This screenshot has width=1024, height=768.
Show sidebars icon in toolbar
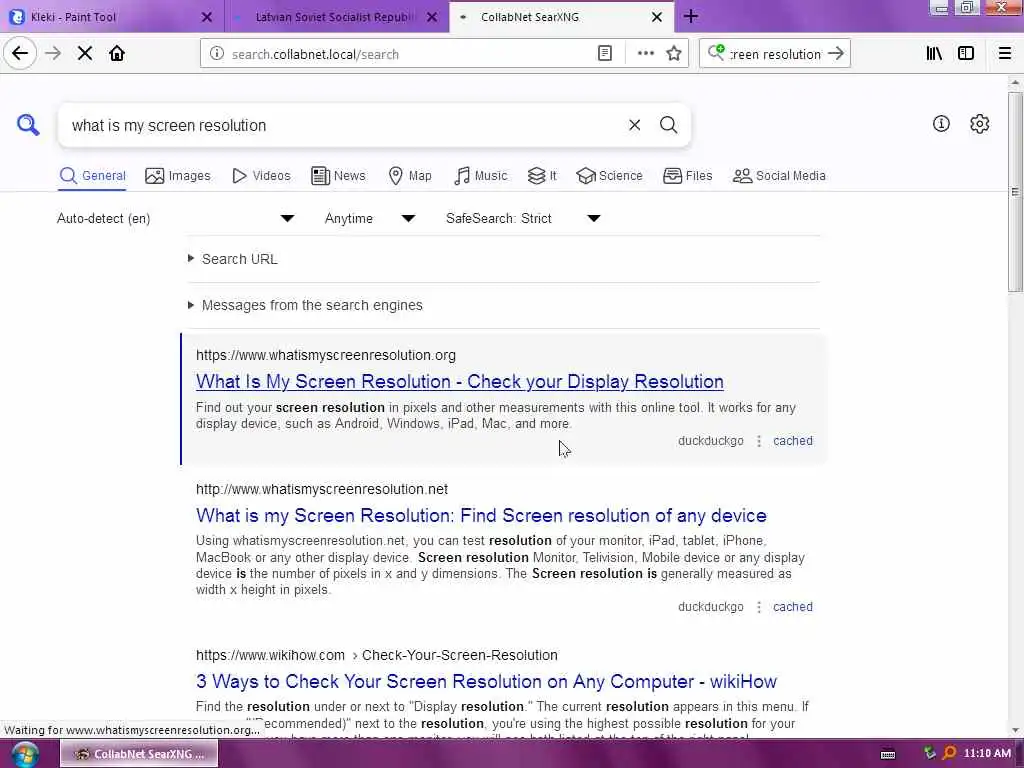pyautogui.click(x=966, y=54)
